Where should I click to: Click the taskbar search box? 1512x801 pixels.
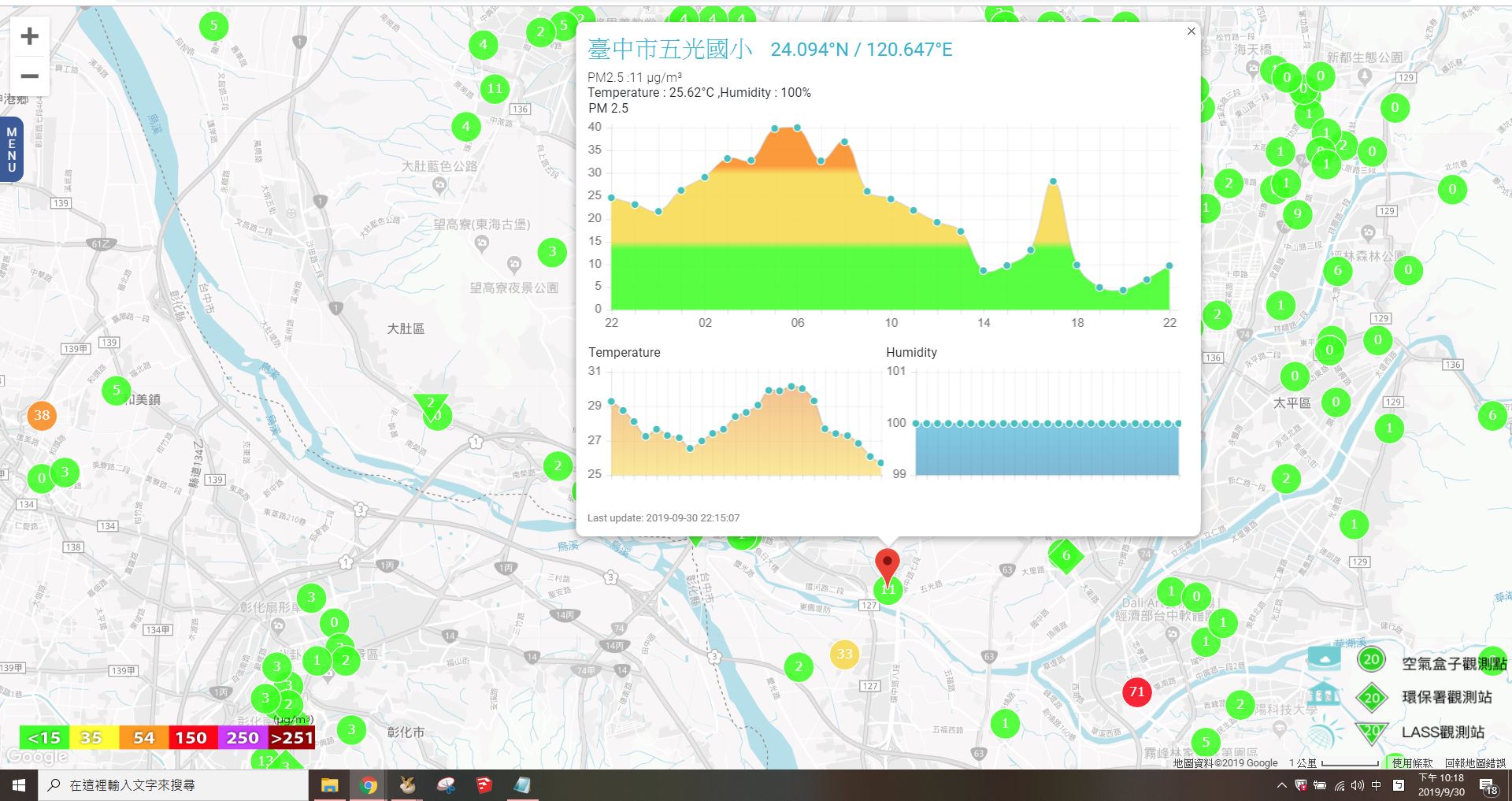pyautogui.click(x=173, y=785)
